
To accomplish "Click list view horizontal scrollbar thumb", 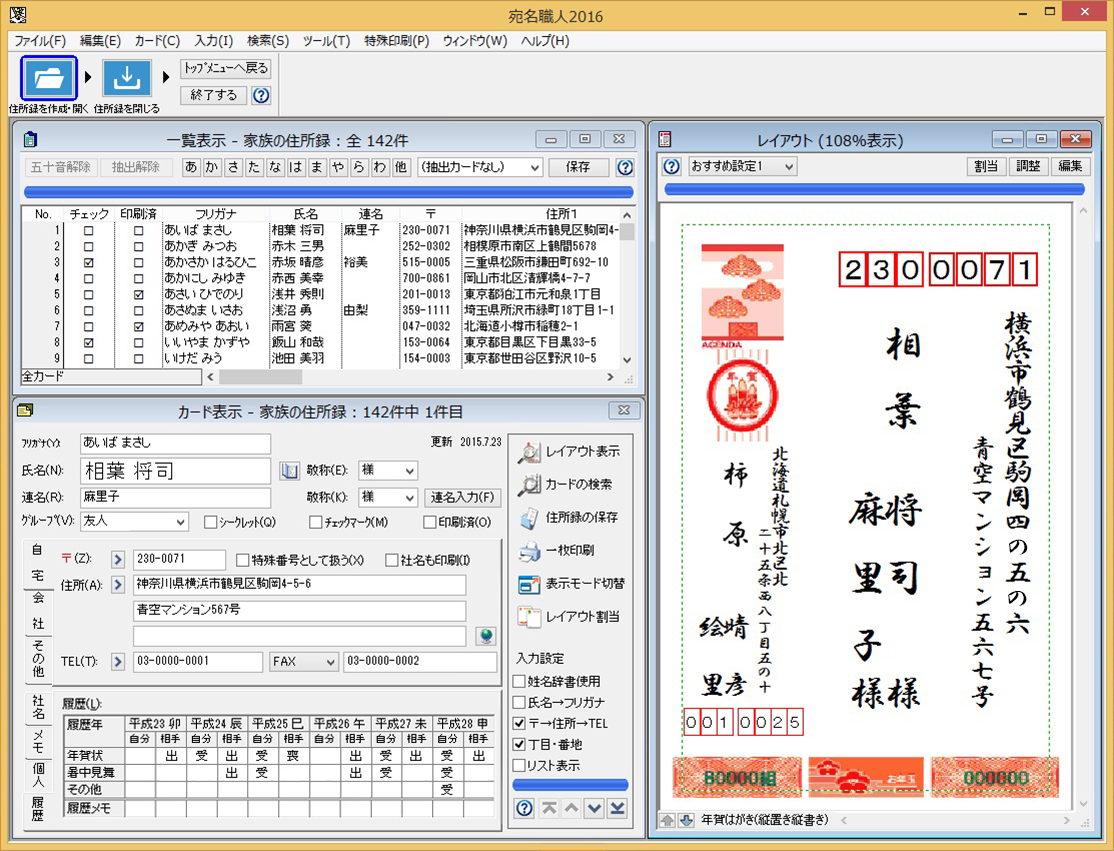I will coord(260,377).
